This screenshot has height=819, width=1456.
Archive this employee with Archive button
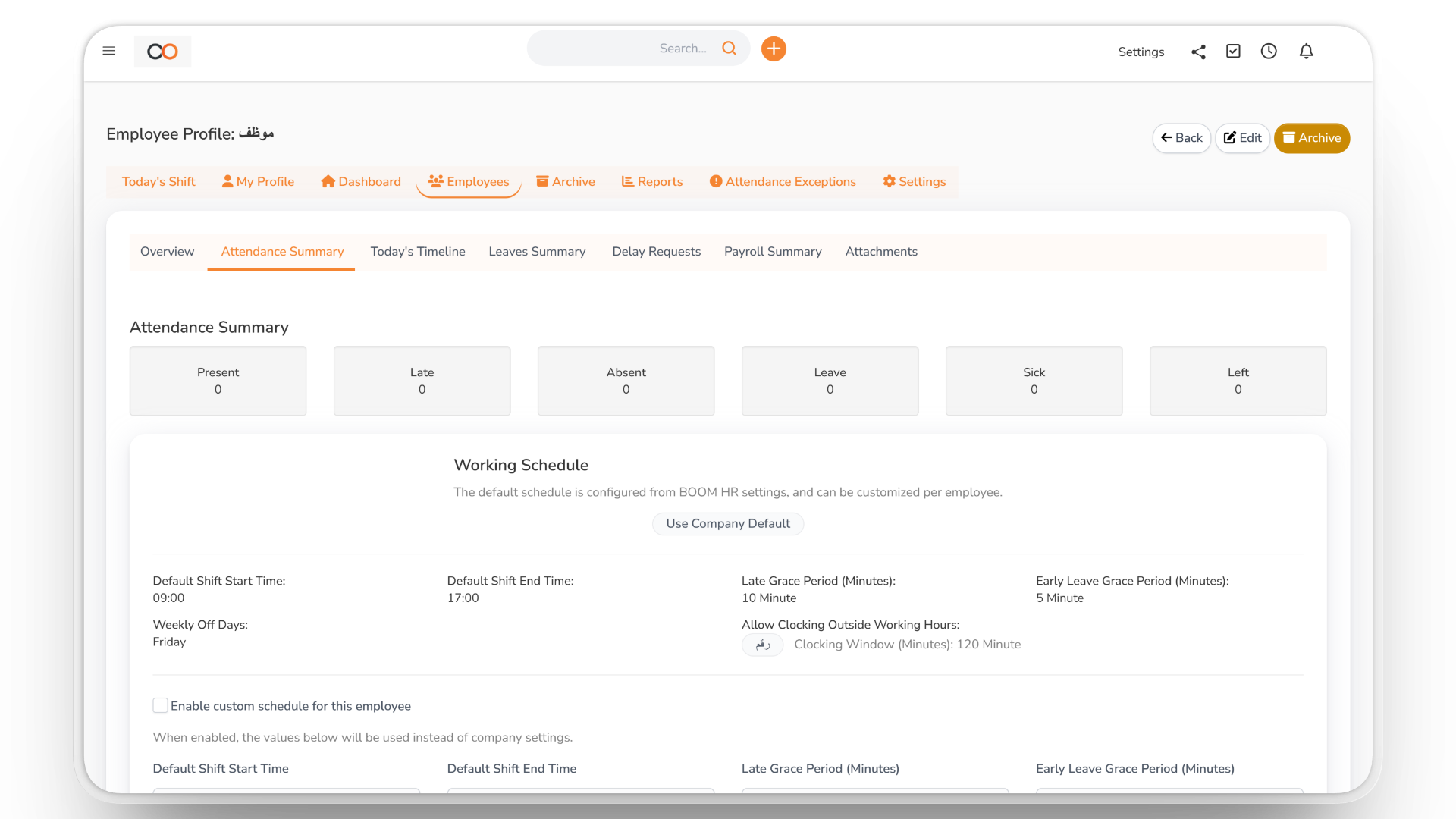click(x=1311, y=138)
